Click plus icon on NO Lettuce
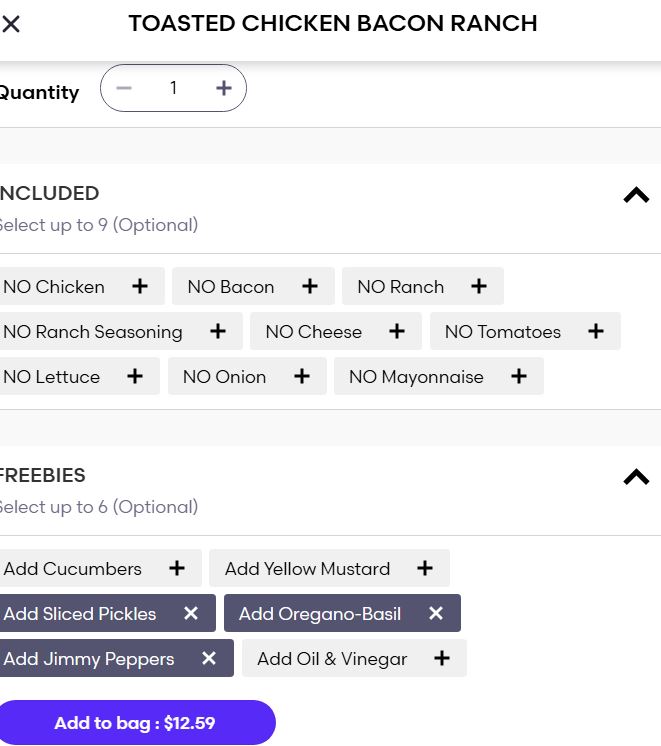 pyautogui.click(x=135, y=376)
